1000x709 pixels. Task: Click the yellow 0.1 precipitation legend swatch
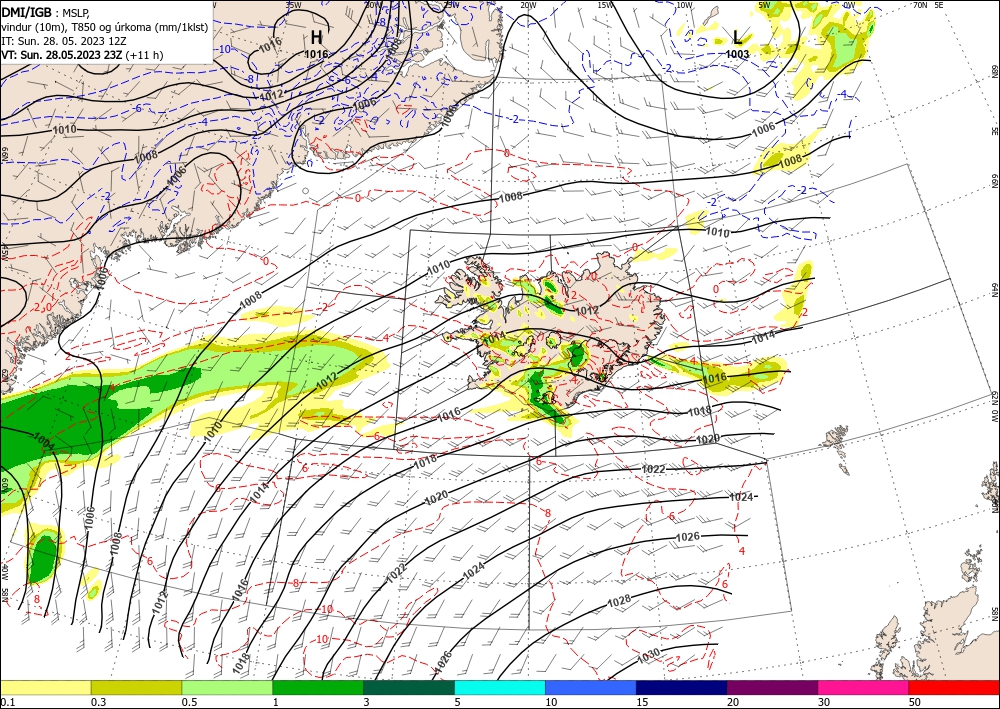[45, 687]
